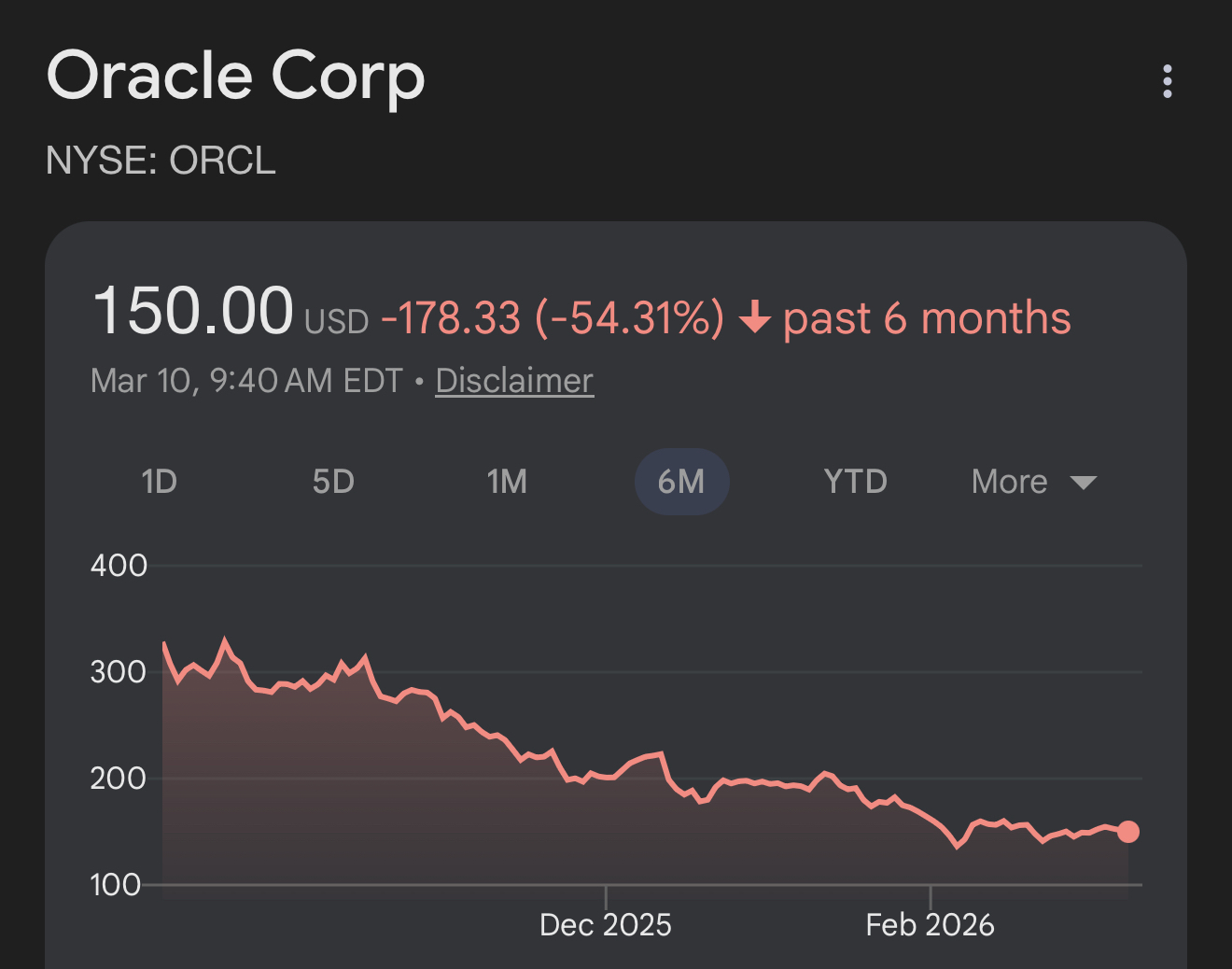The width and height of the screenshot is (1232, 969).
Task: Switch chart to YTD range
Action: 855,482
